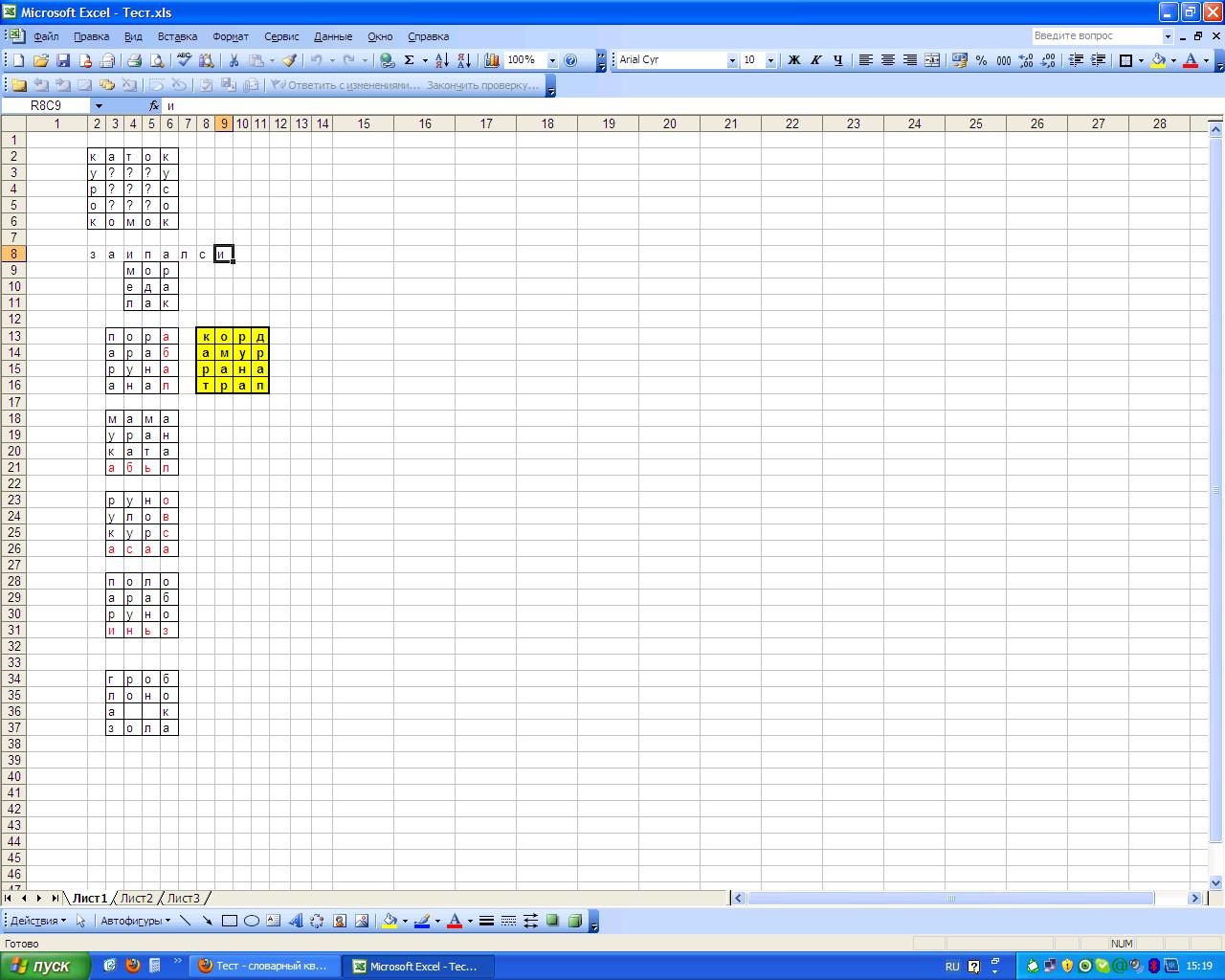Toggle underline (Ч) formatting
Viewport: 1225px width, 980px height.
(x=837, y=60)
